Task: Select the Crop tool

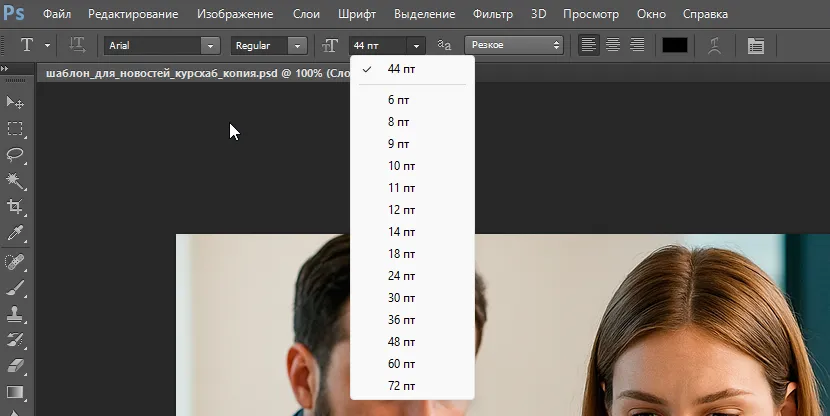Action: point(15,206)
